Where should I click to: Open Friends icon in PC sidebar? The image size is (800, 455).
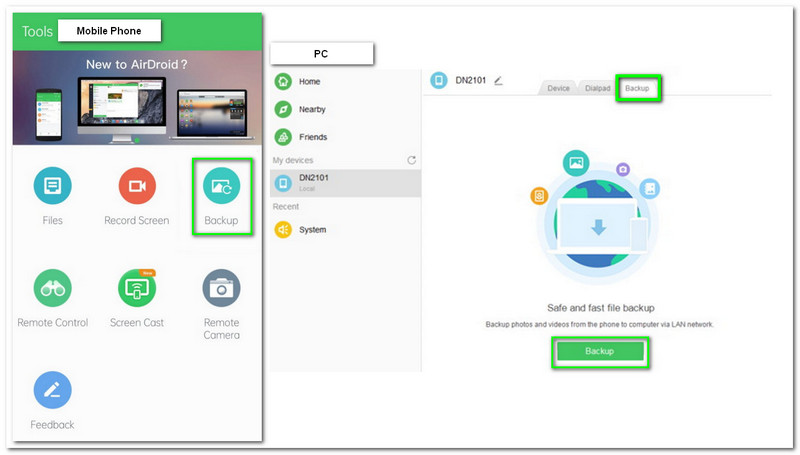(283, 137)
